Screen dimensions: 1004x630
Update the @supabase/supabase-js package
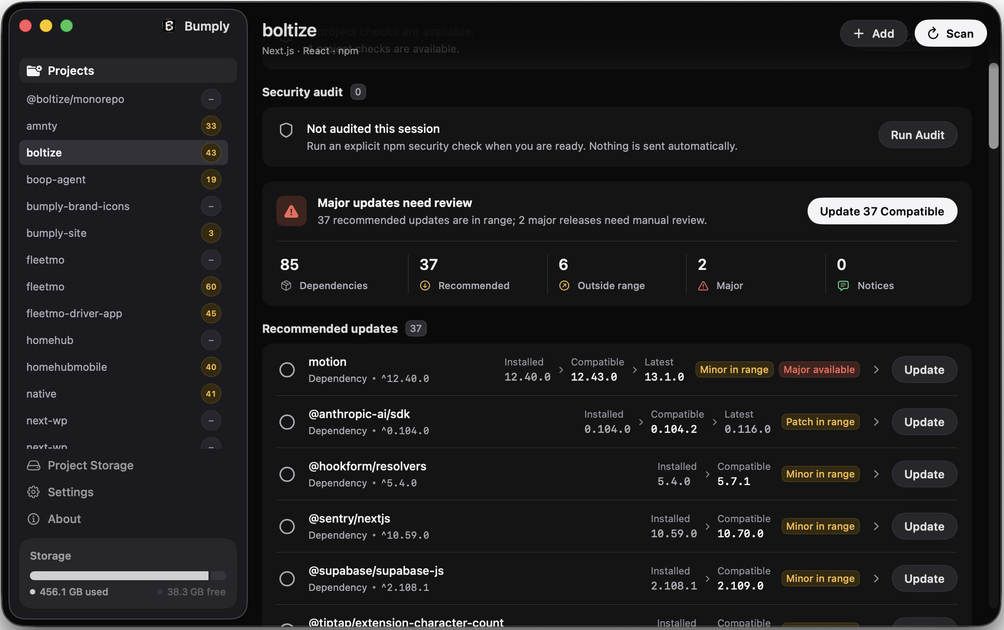(x=924, y=579)
